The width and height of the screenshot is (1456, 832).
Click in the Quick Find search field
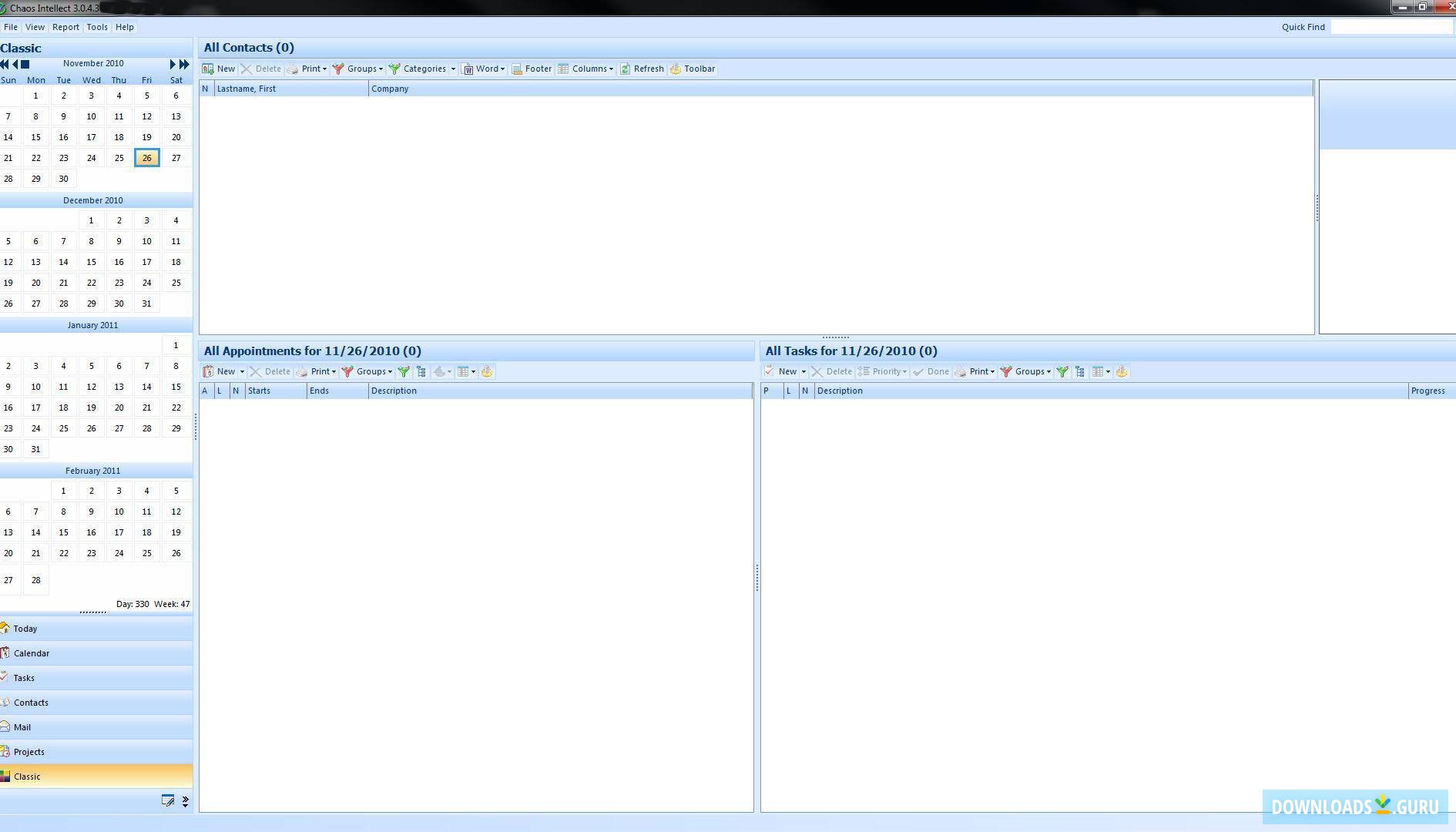[x=1391, y=27]
